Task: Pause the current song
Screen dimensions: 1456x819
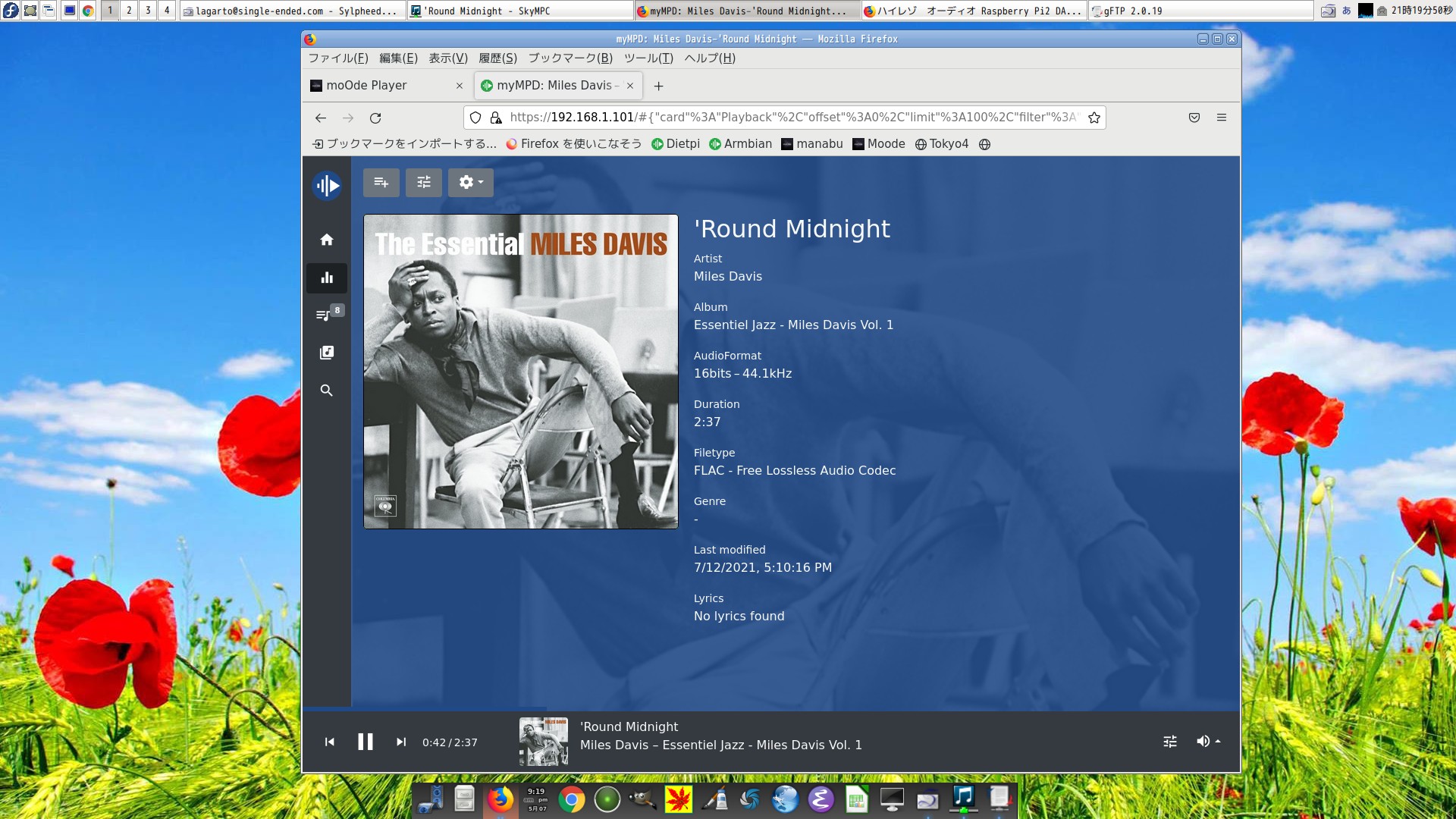Action: (x=366, y=742)
